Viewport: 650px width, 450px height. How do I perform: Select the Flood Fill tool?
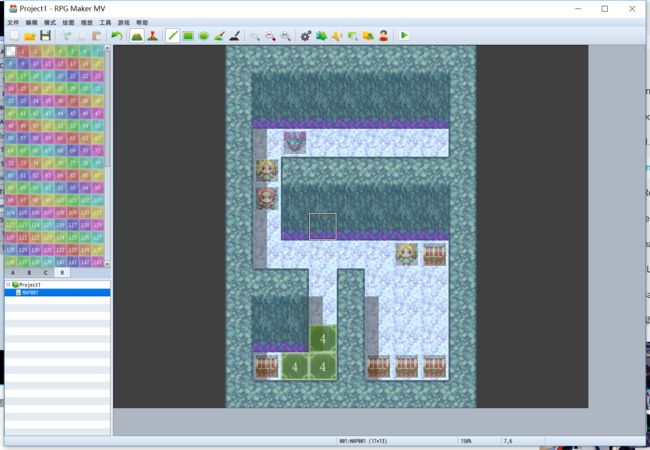pos(219,36)
